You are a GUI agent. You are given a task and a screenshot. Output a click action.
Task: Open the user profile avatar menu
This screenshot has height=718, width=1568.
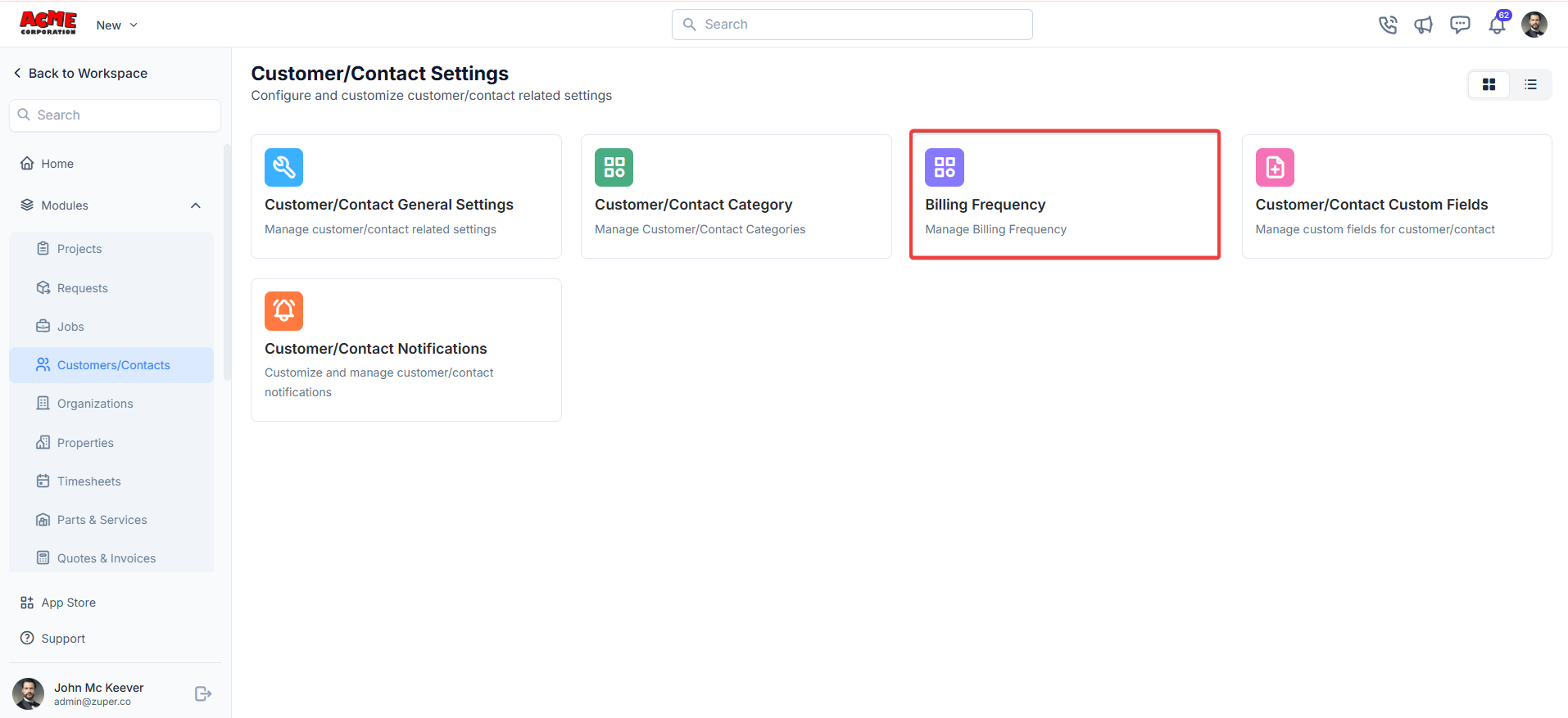pos(1534,25)
